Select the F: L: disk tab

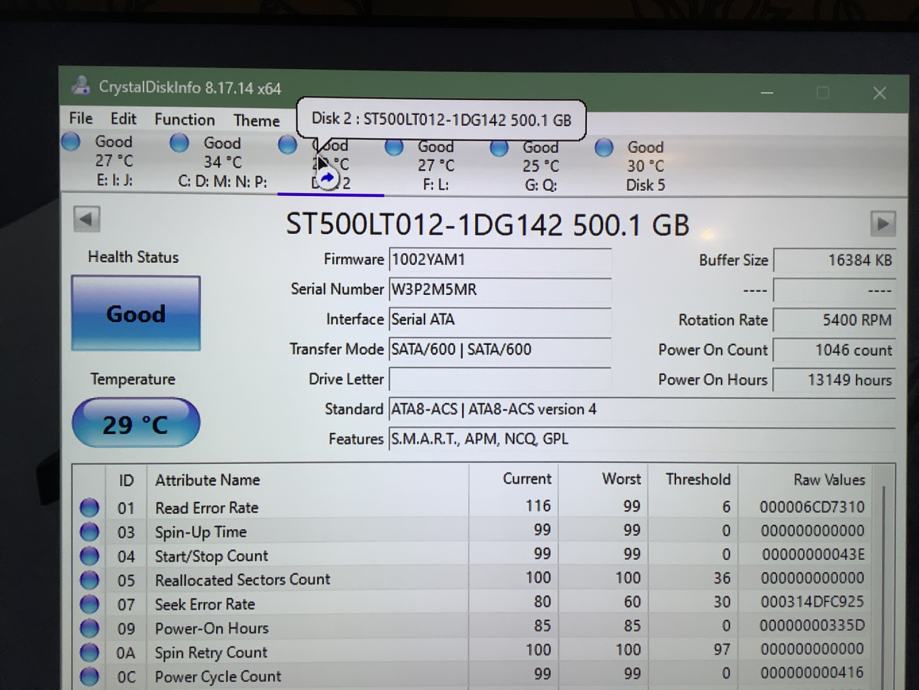tap(435, 166)
